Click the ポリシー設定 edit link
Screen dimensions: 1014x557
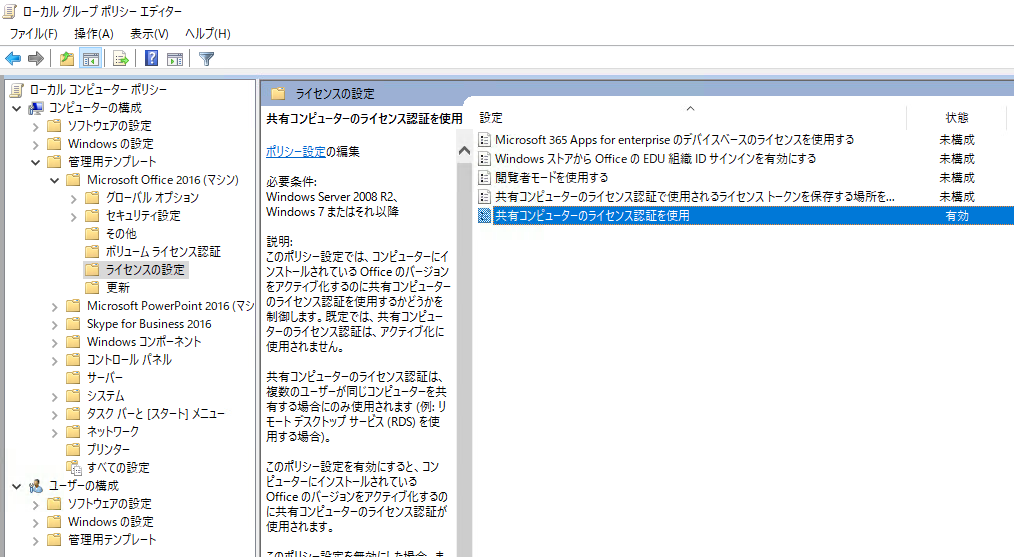point(296,151)
